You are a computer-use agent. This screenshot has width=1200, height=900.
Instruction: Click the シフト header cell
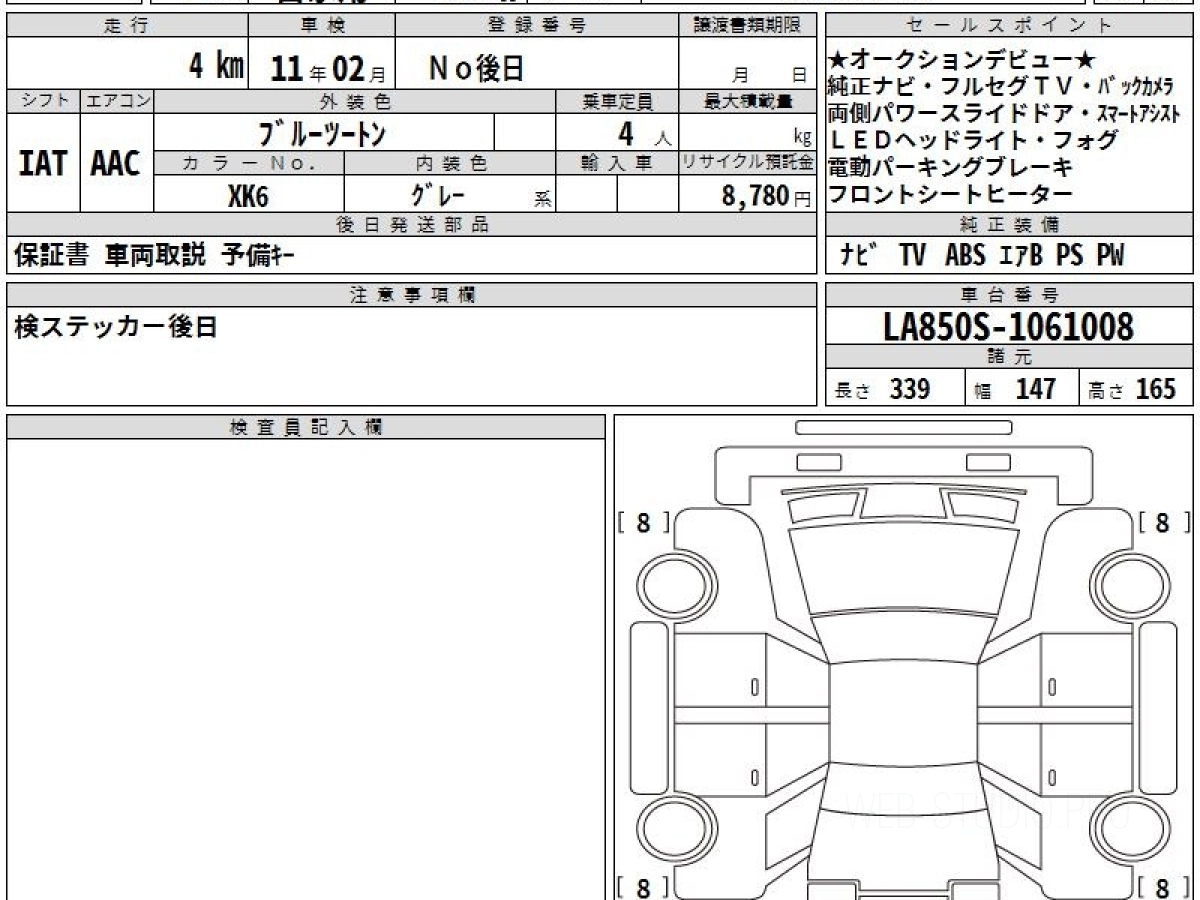coord(43,101)
